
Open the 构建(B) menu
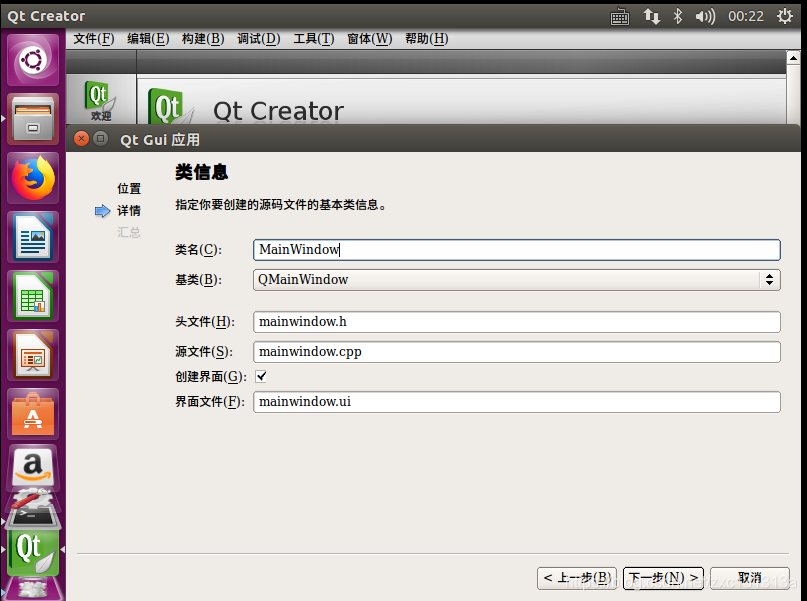tap(203, 39)
